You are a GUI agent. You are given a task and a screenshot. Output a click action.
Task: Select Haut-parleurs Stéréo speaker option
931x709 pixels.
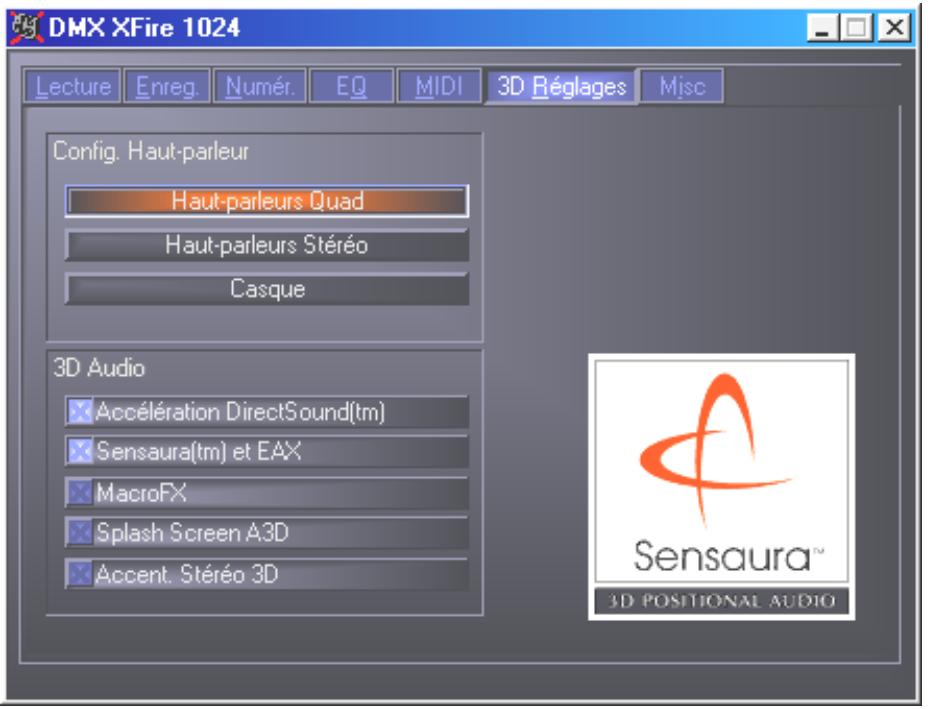[267, 245]
